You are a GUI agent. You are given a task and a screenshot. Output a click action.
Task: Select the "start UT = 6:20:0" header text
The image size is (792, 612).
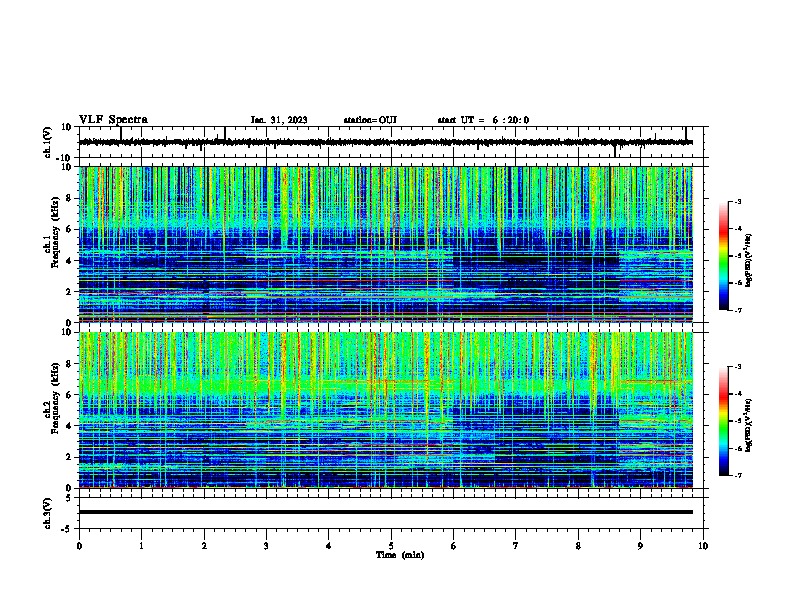483,120
